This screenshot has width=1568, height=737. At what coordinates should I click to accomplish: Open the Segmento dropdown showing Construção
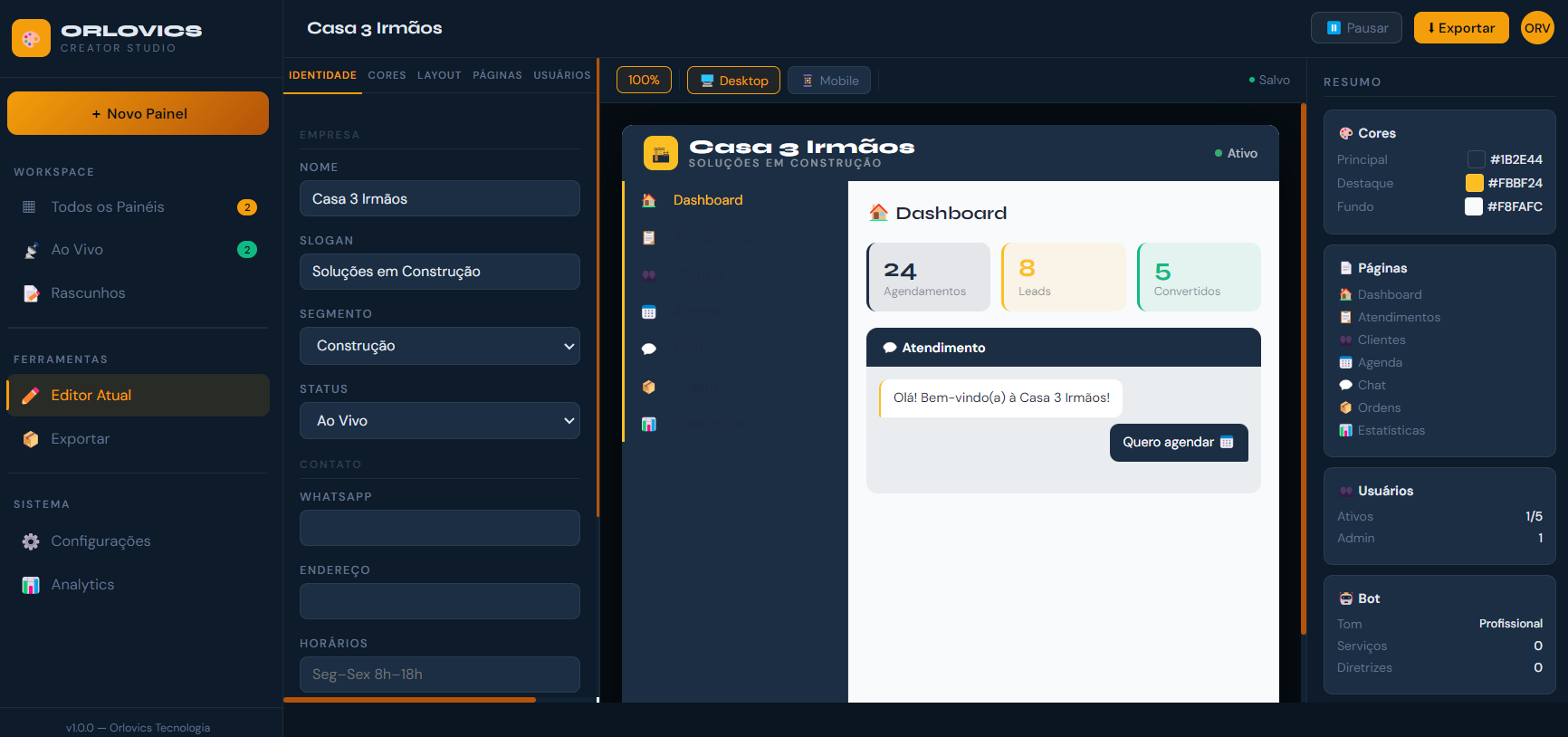coord(440,346)
